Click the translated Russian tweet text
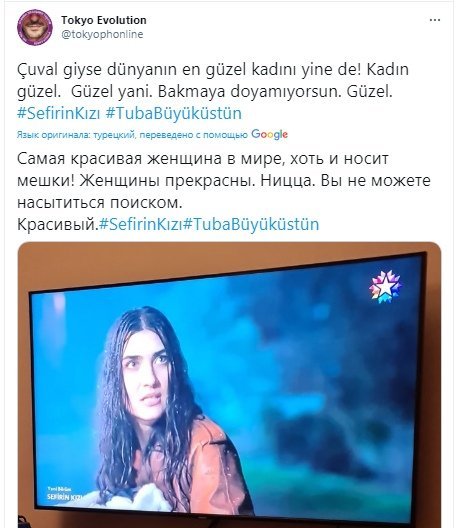 coord(224,192)
